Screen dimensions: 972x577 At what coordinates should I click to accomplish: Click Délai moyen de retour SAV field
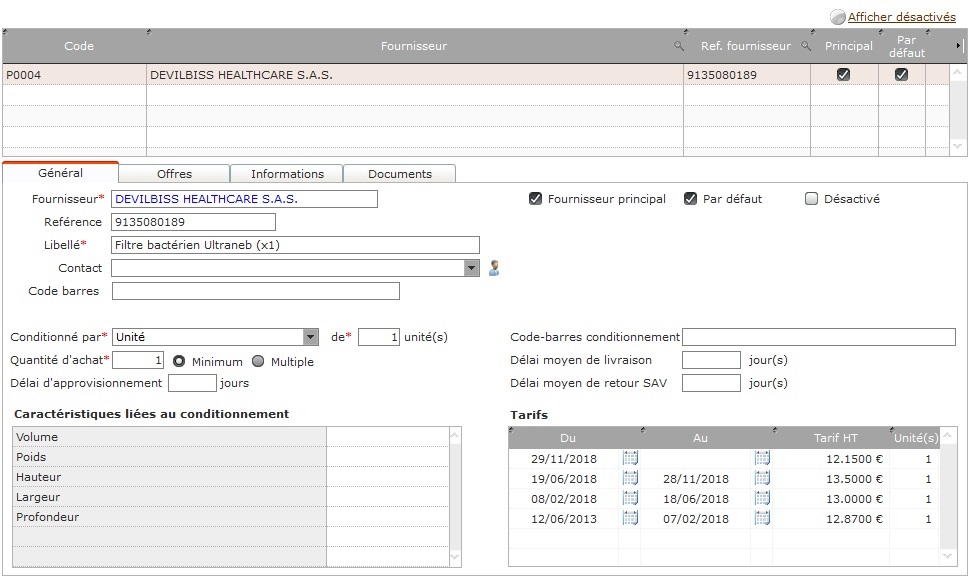[x=711, y=383]
